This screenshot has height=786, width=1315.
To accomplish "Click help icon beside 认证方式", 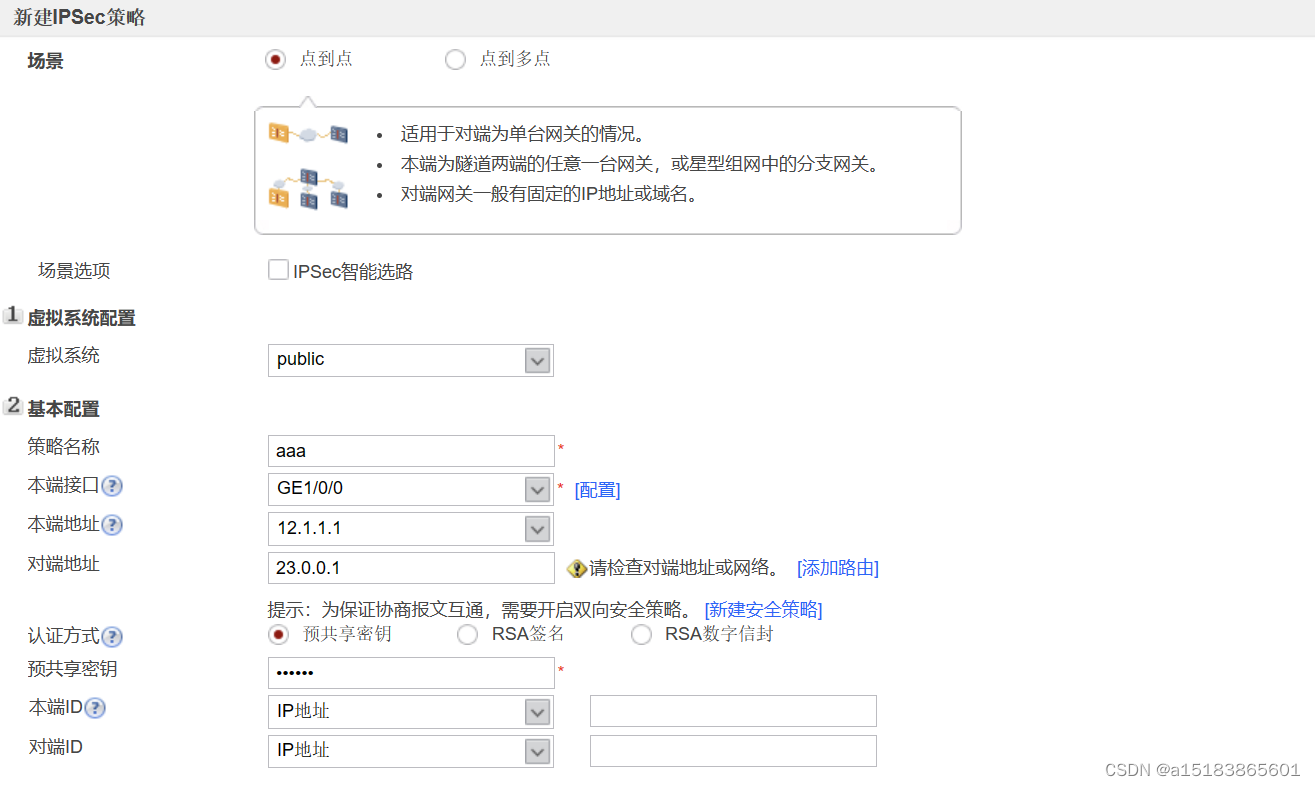I will [x=113, y=637].
